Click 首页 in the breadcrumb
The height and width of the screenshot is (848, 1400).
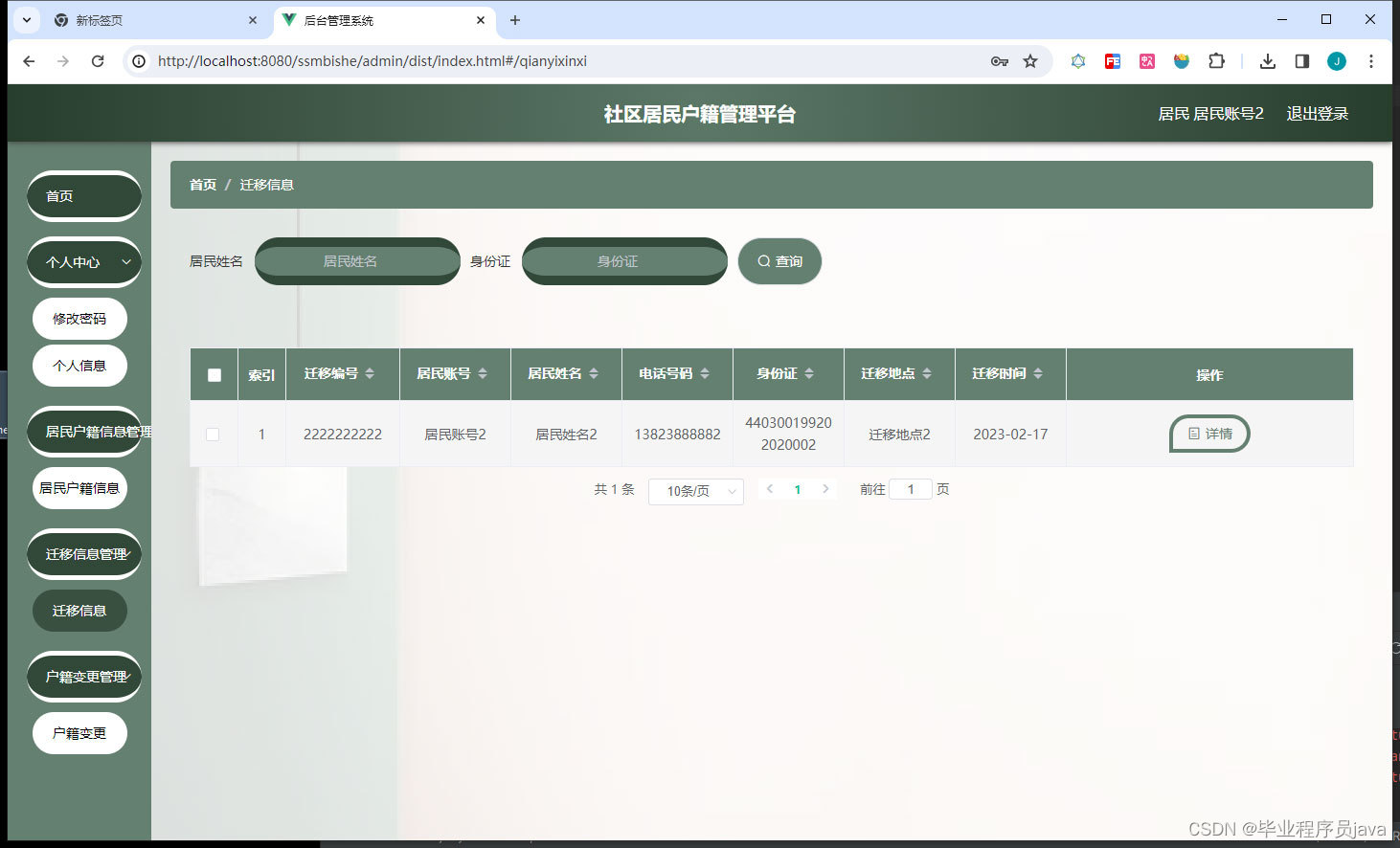pos(203,185)
